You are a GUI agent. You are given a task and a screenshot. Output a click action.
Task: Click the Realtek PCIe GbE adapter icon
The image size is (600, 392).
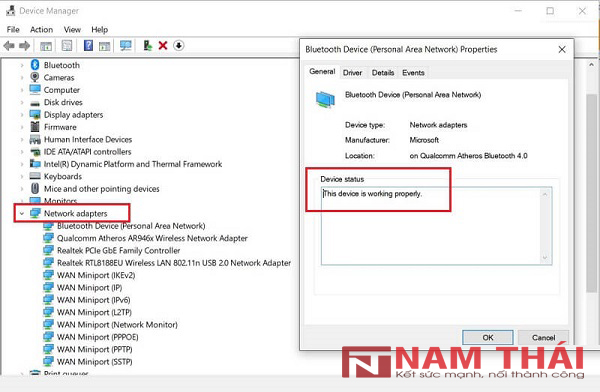tap(48, 250)
